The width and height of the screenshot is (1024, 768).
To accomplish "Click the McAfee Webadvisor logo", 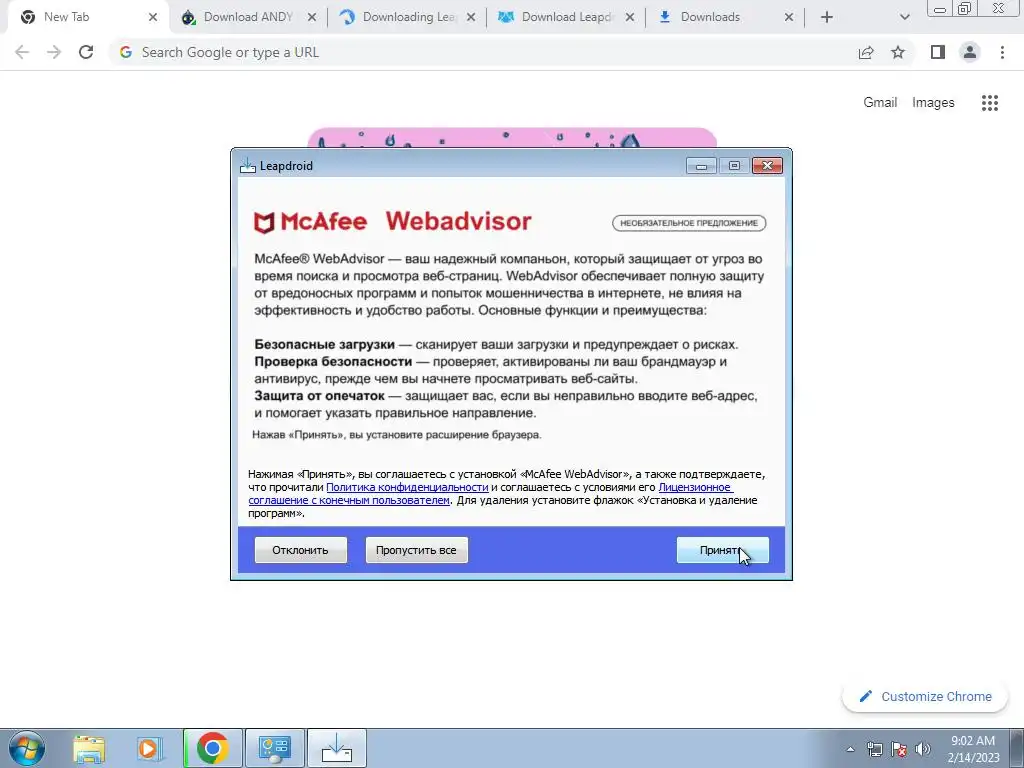I will pyautogui.click(x=392, y=222).
